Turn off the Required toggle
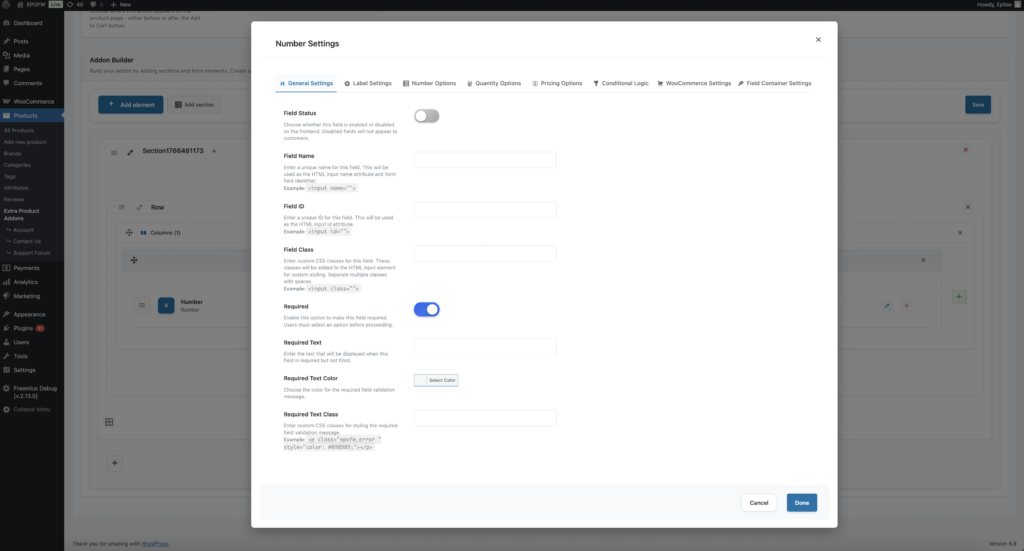1024x551 pixels. 426,310
